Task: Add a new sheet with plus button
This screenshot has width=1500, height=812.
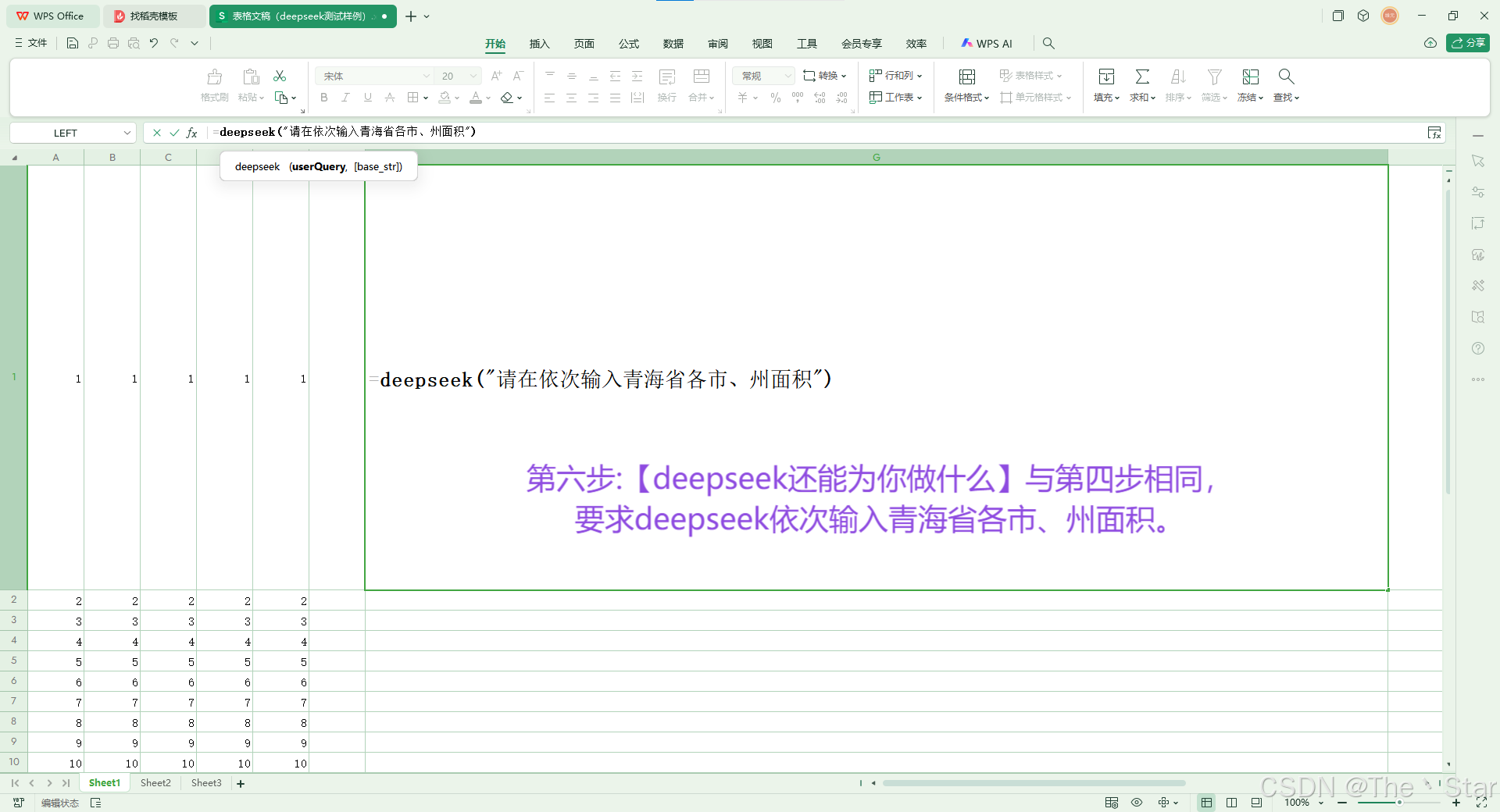Action: 241,784
